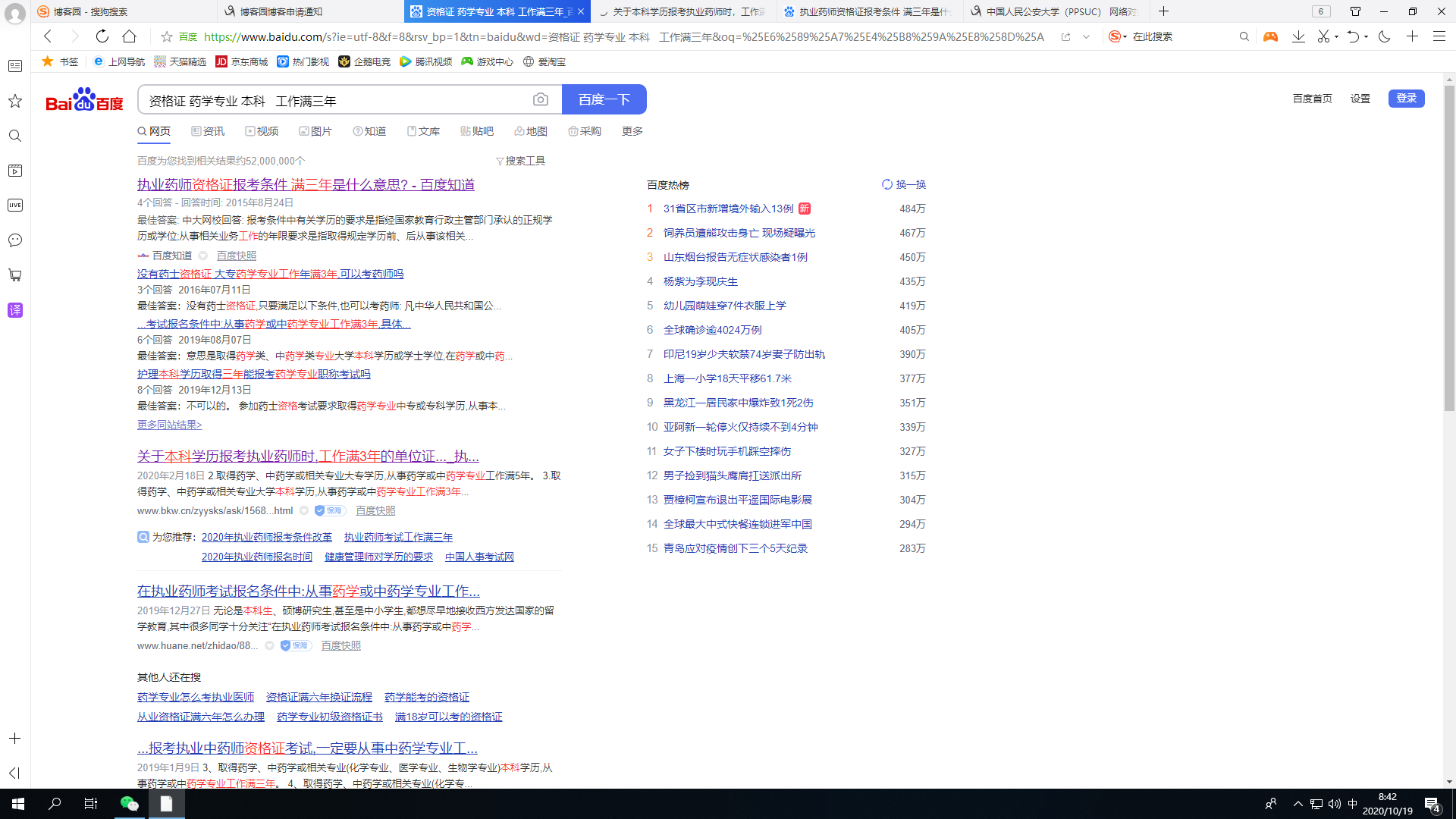
Task: Open the address bar dropdown arrow
Action: [x=1086, y=36]
